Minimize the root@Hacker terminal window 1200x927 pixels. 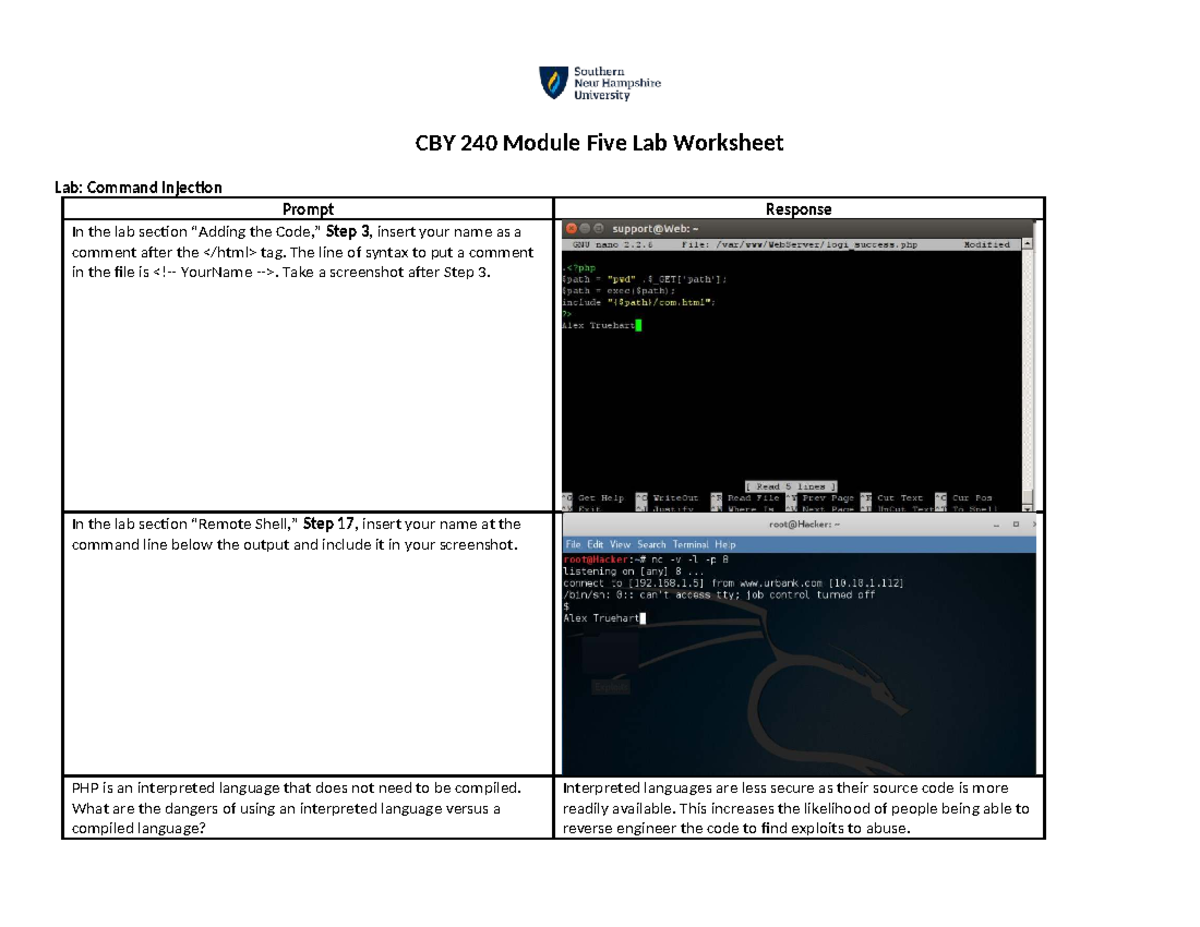[996, 524]
